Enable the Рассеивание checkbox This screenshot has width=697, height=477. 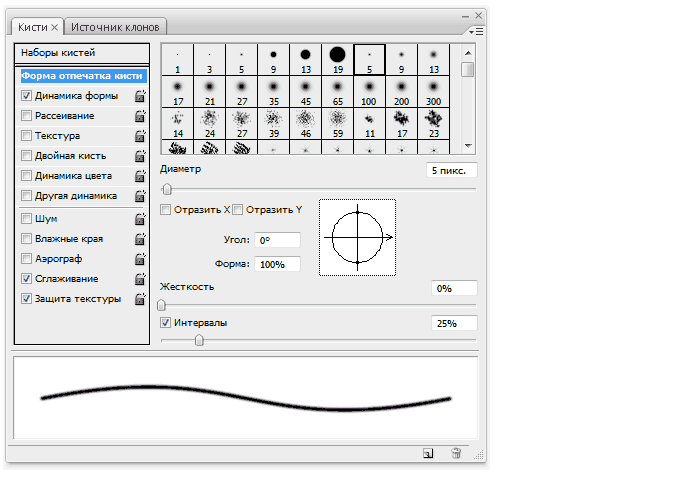[27, 116]
